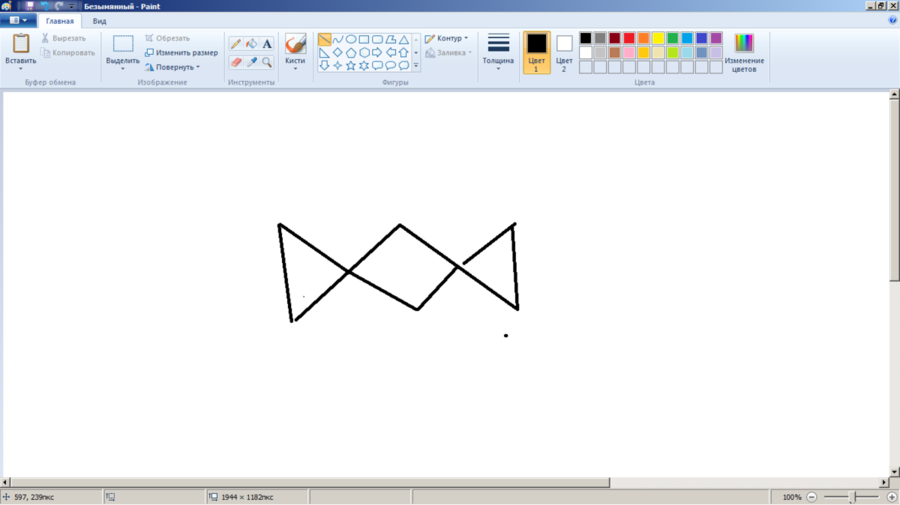Screen dimensions: 900x505
Task: Click the Save icon in quick access toolbar
Action: tap(30, 6)
